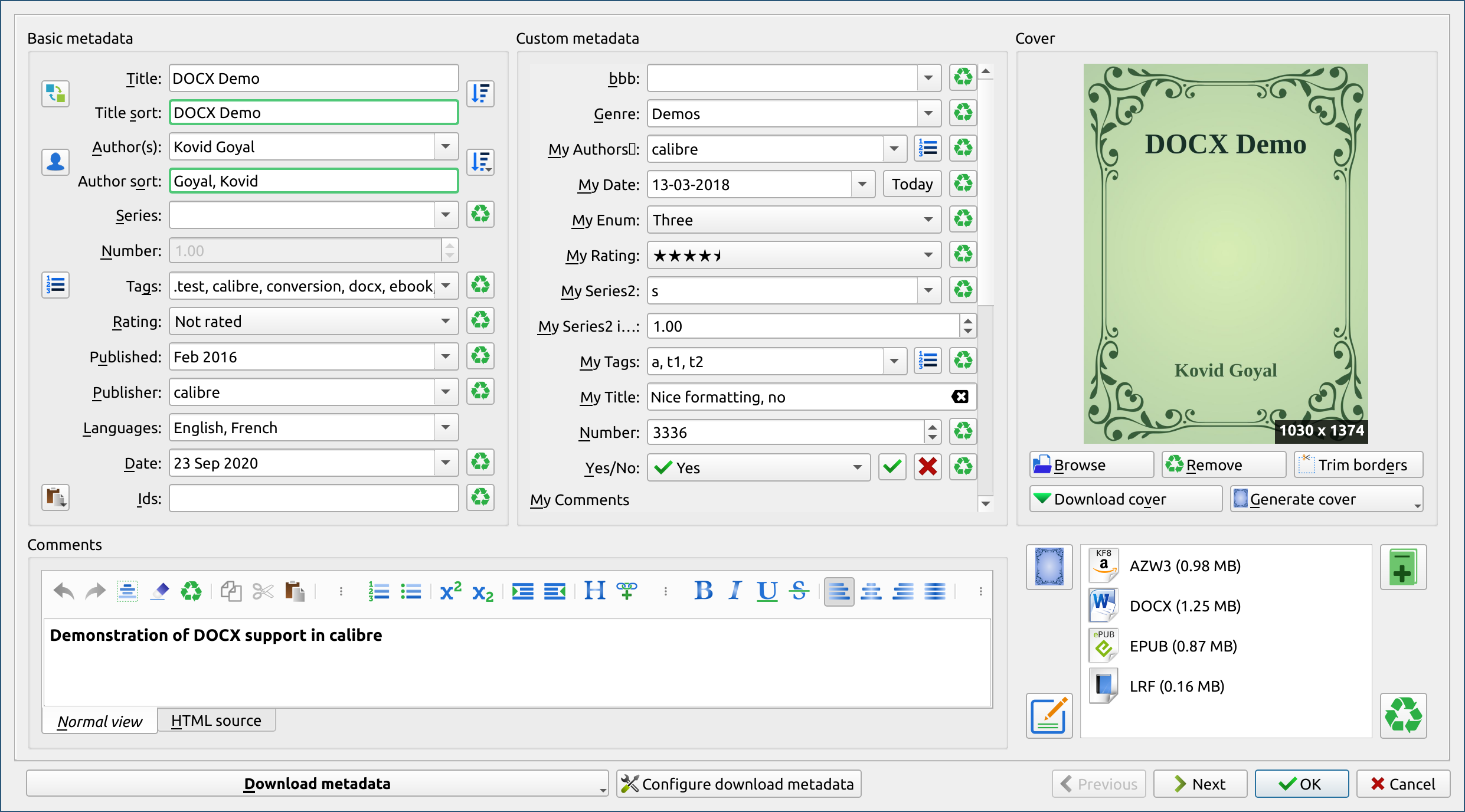Set Yes/No to no with red cross

point(927,467)
